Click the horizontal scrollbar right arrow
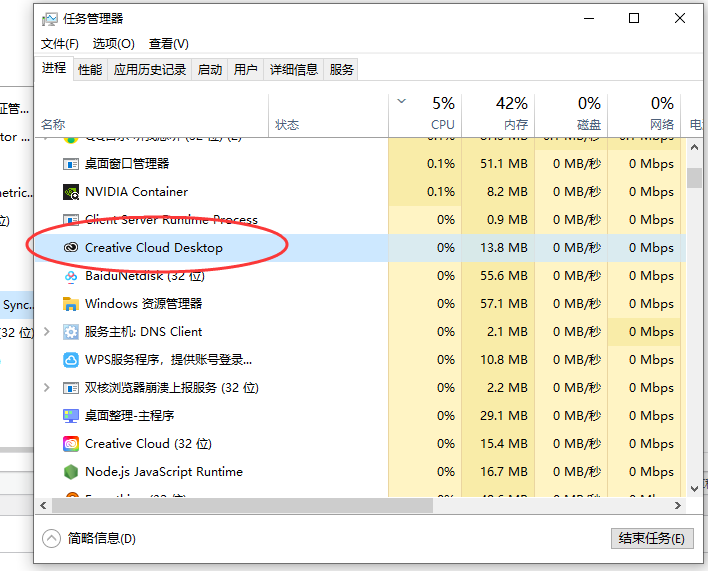This screenshot has width=708, height=571. pos(678,506)
